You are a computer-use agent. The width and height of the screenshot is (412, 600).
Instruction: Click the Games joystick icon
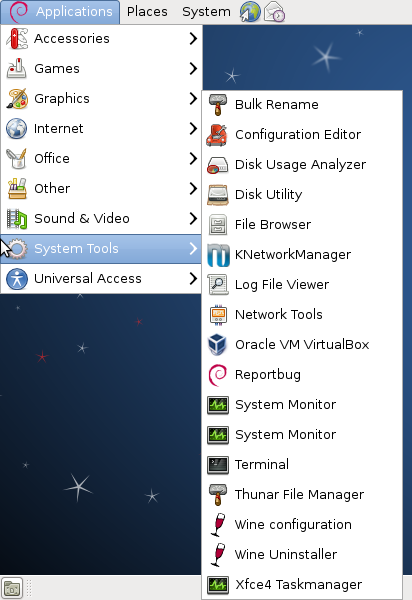(17, 68)
